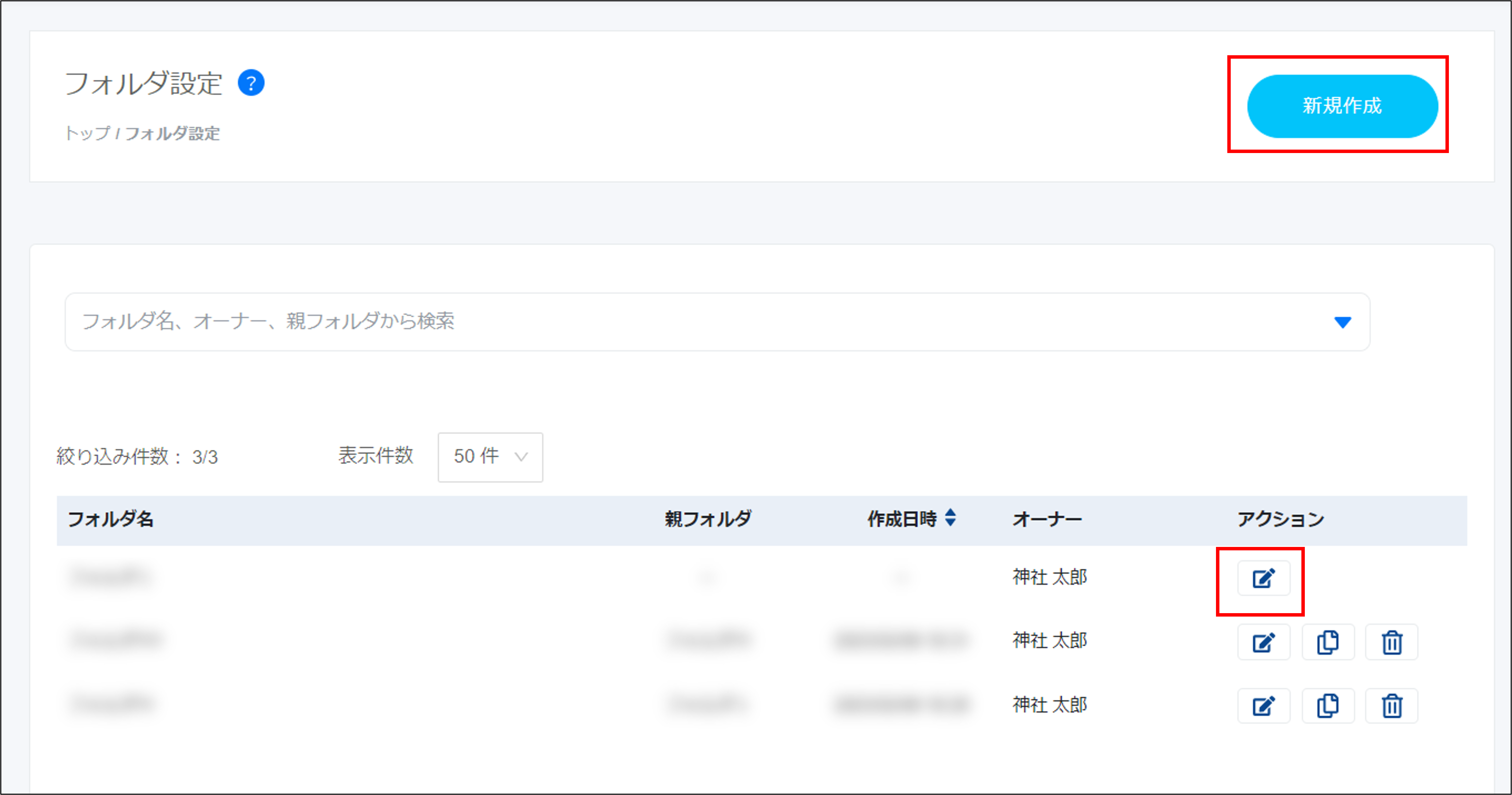Click the trash icon on the second folder row
Viewport: 1512px width, 795px height.
[1391, 641]
